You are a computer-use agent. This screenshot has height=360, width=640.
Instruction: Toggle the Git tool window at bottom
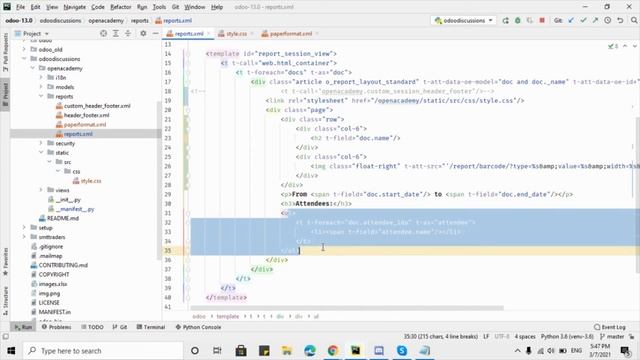pos(120,327)
